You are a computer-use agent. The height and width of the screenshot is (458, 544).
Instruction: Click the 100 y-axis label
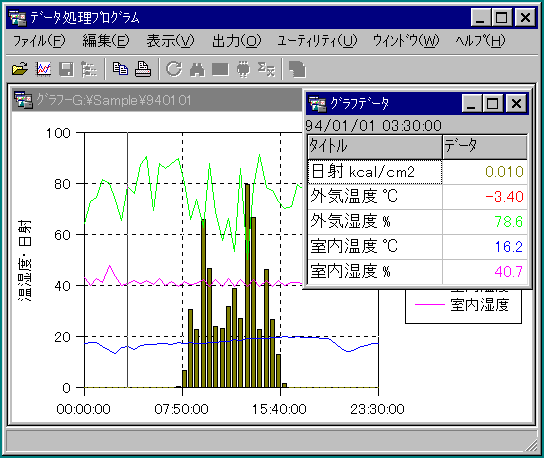(x=58, y=133)
